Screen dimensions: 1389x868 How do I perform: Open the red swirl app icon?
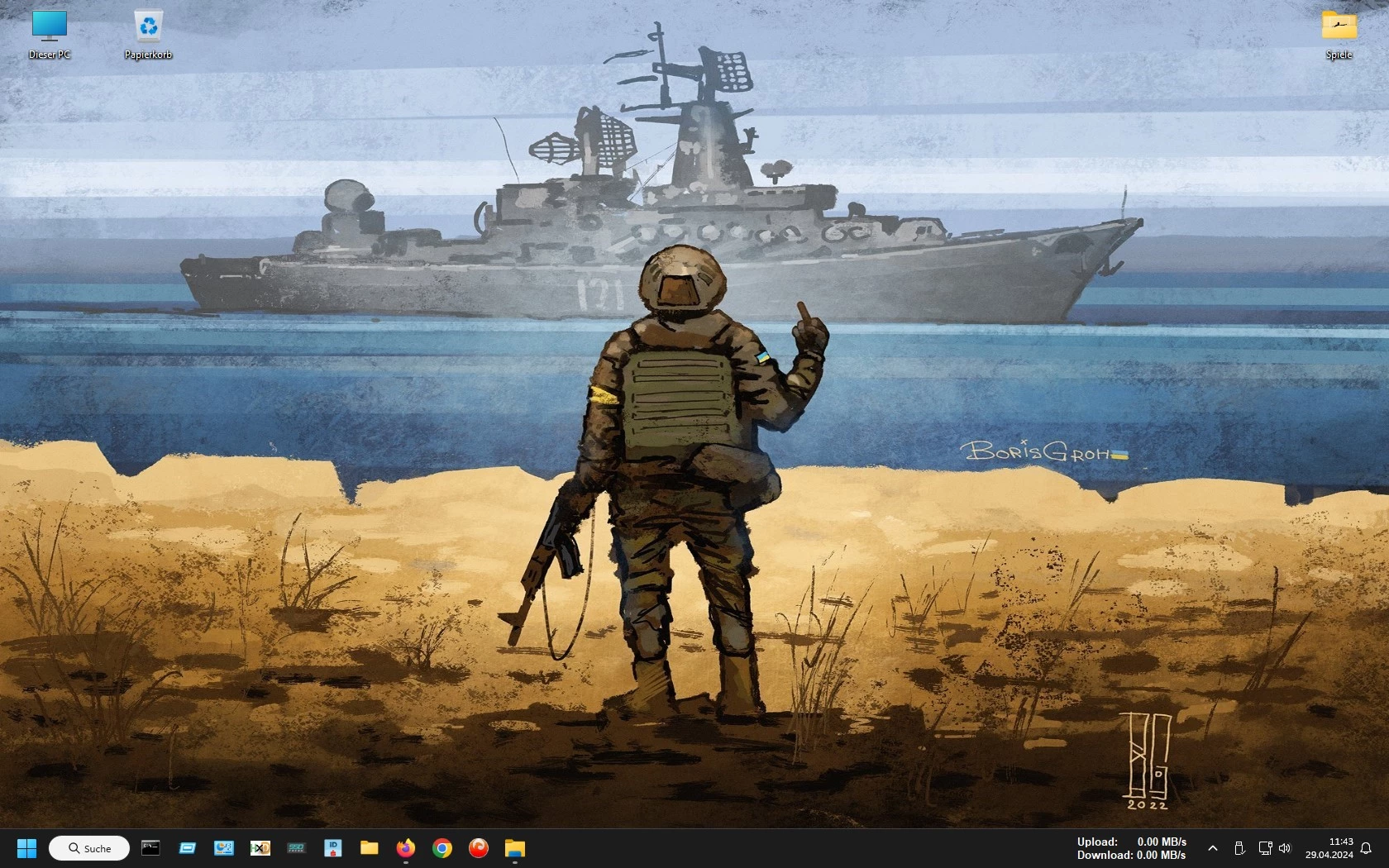click(479, 847)
